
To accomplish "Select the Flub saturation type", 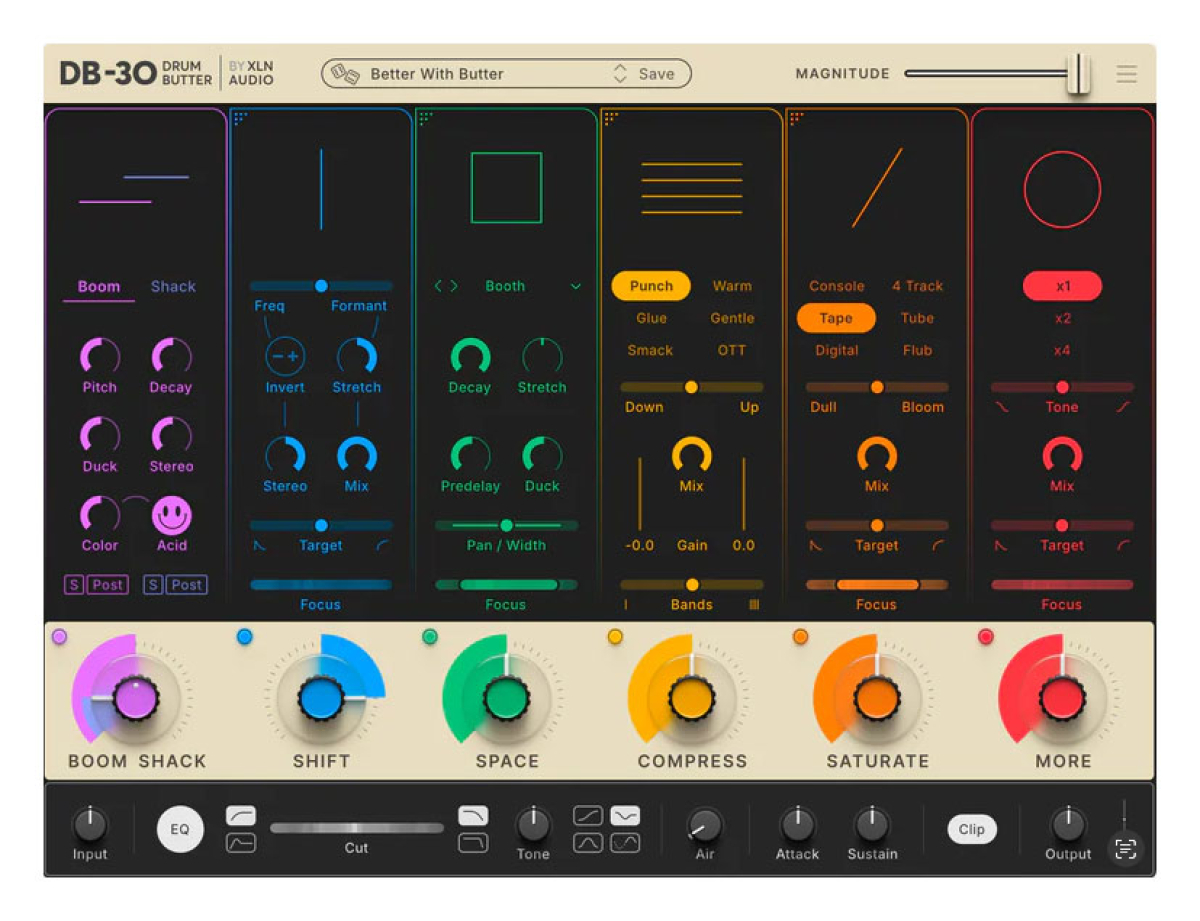I will (917, 350).
